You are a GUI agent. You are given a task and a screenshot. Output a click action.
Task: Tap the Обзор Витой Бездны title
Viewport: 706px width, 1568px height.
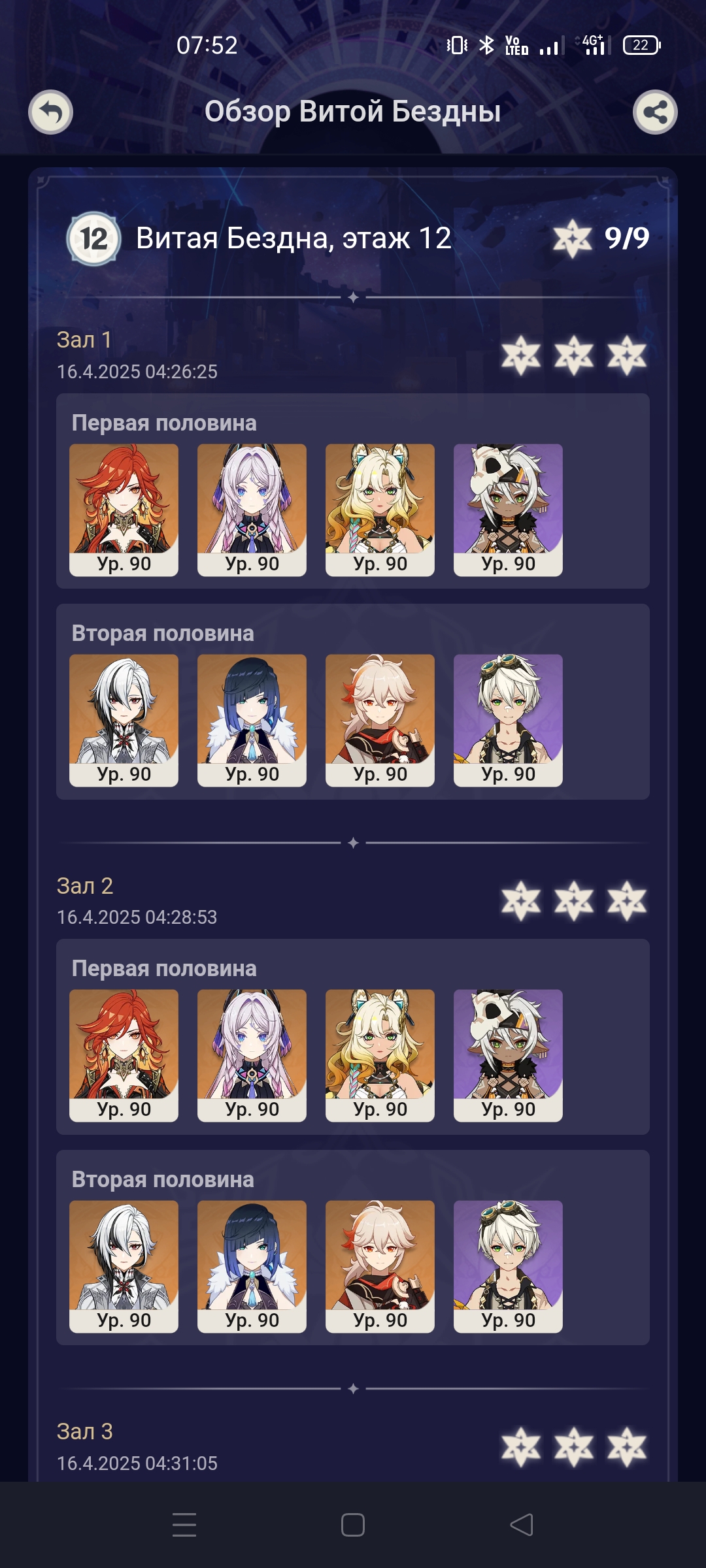click(353, 112)
